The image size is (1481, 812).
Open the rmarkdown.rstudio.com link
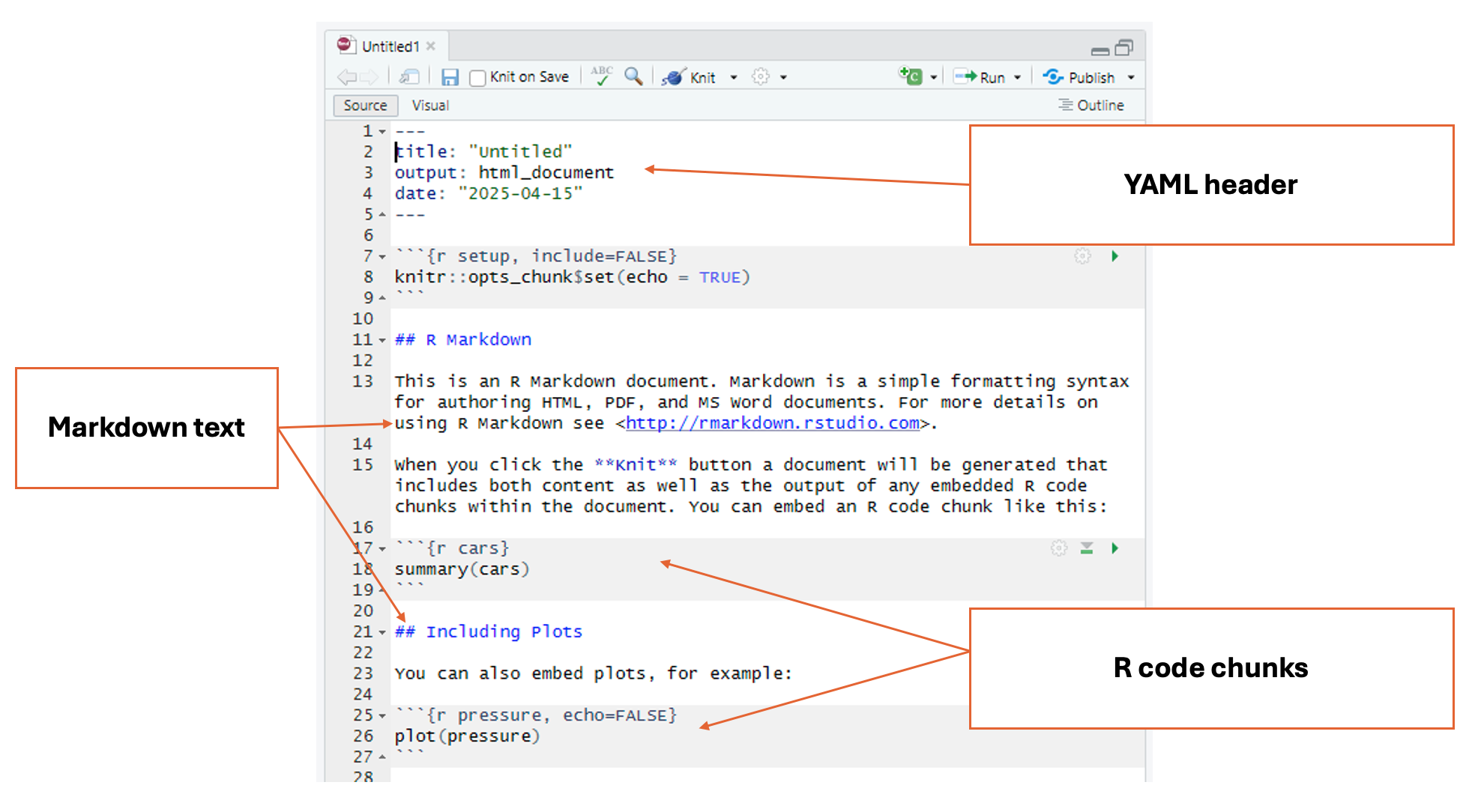(x=773, y=423)
